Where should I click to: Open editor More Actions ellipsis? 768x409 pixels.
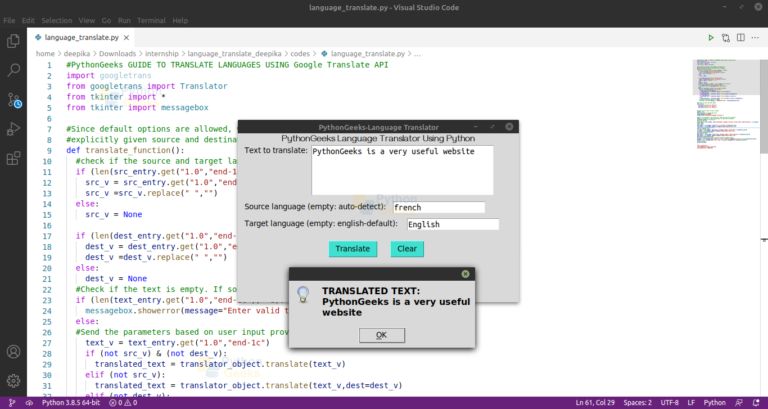755,38
